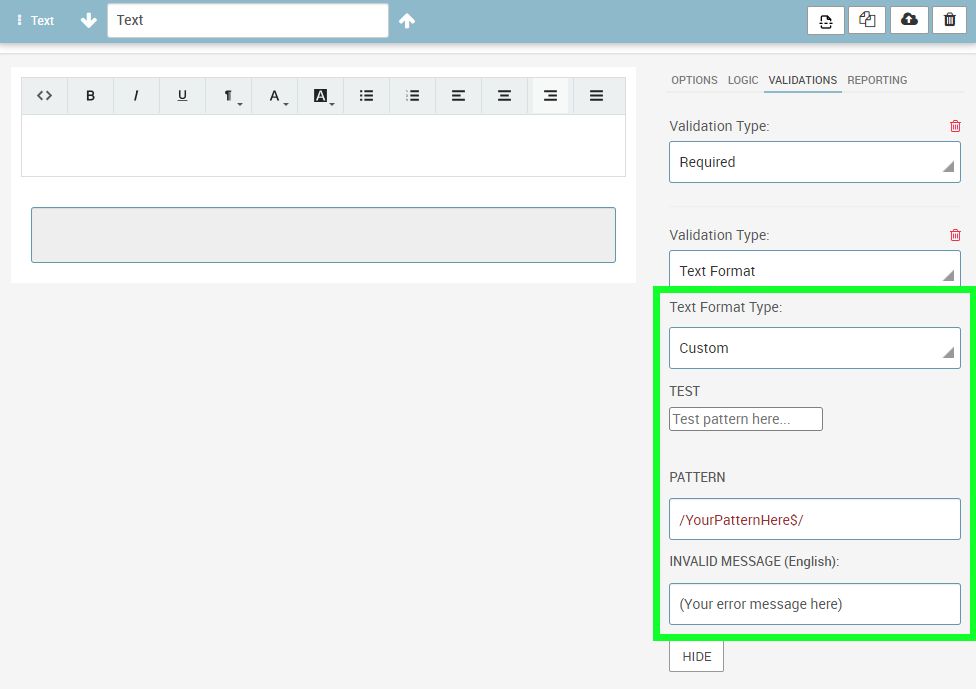Open the Required validation type dropdown
Viewport: 976px width, 689px height.
pyautogui.click(x=815, y=162)
